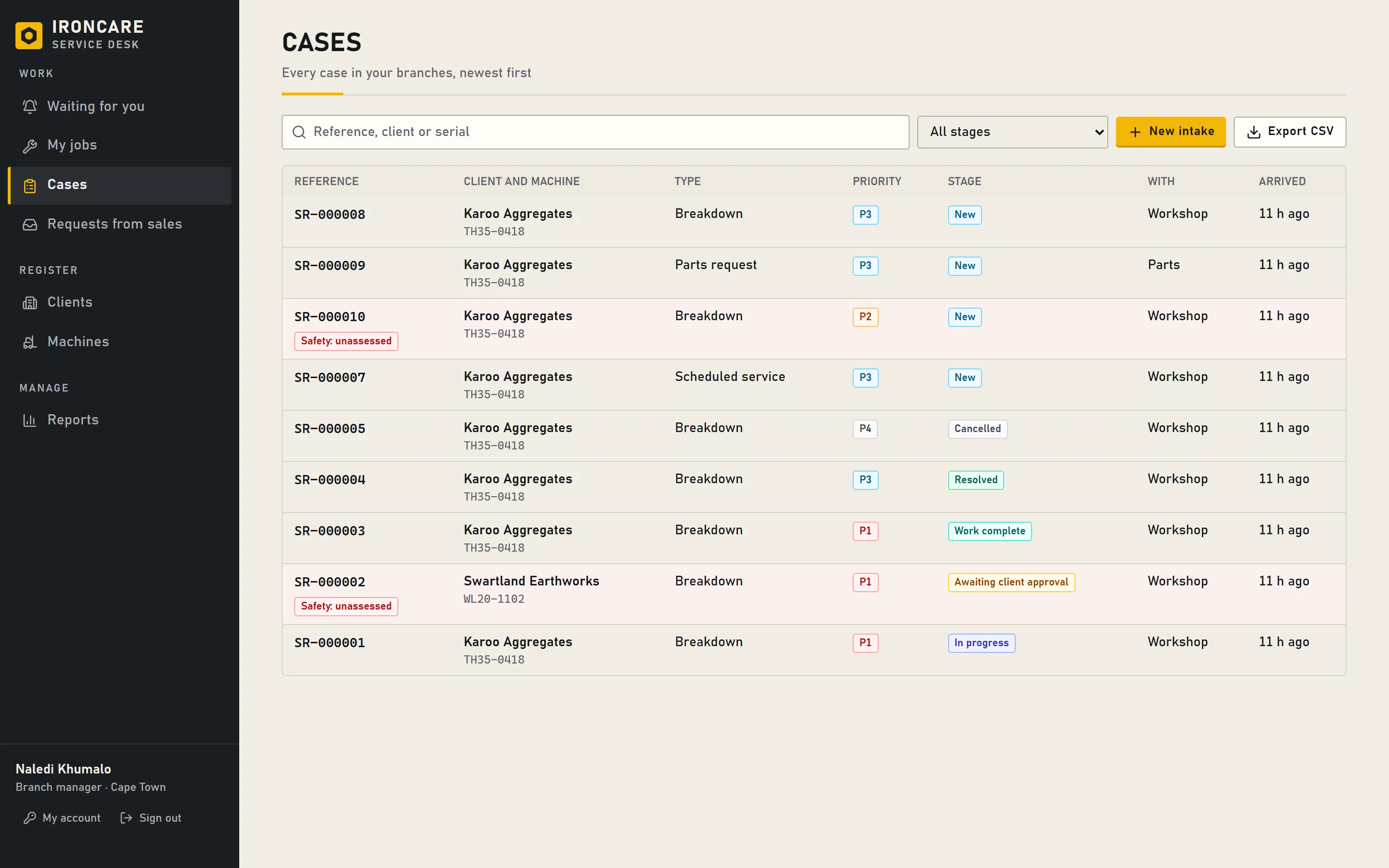Click the plus icon on New intake
The width and height of the screenshot is (1389, 868).
point(1135,132)
